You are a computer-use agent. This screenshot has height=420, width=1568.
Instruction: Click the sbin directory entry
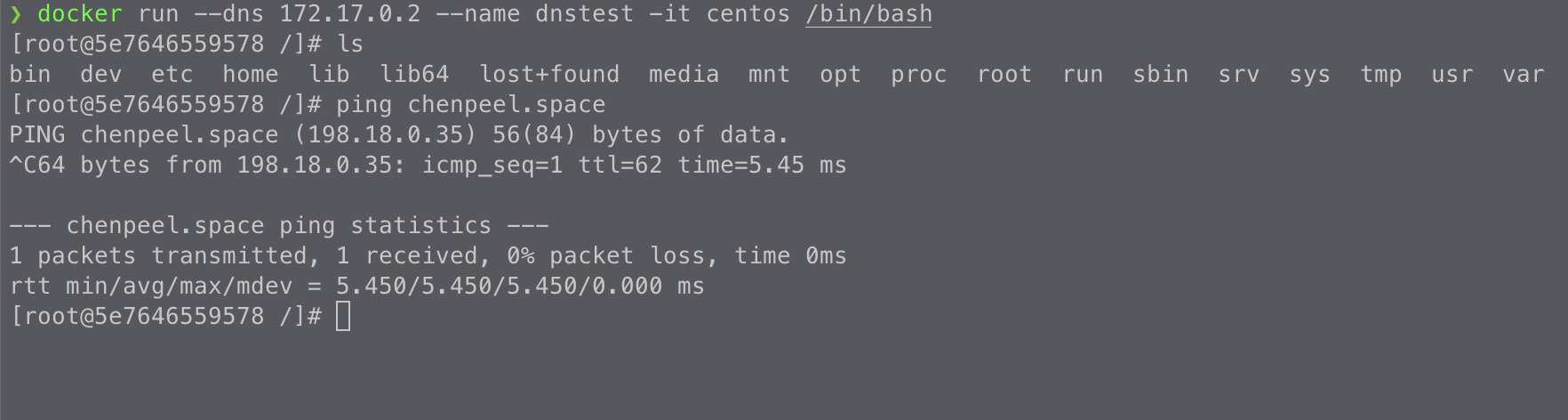1160,75
